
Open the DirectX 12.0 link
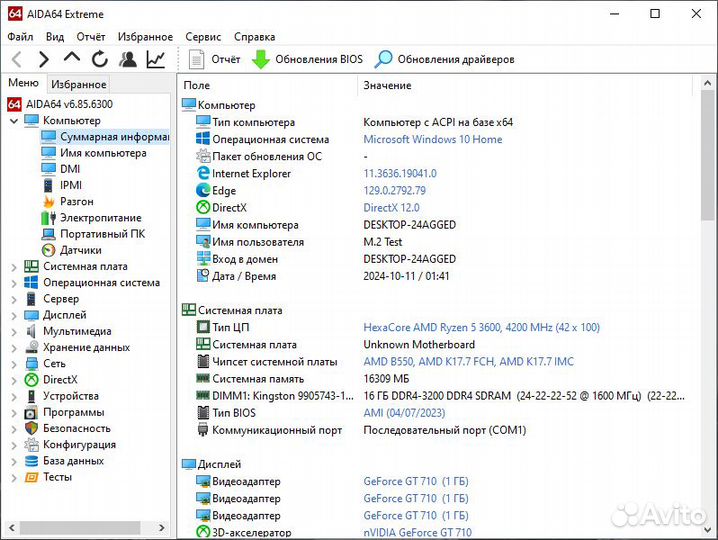click(391, 208)
